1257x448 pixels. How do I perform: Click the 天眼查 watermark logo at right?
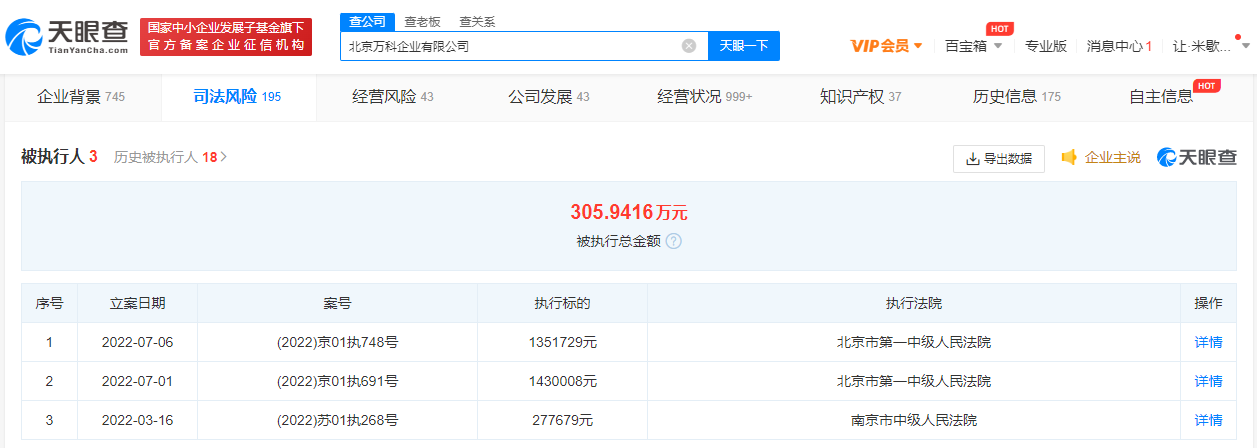click(x=1197, y=157)
